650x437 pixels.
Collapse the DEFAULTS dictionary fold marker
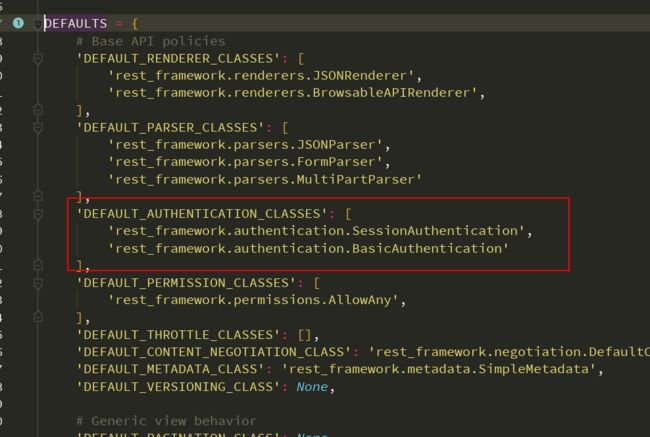coord(38,24)
